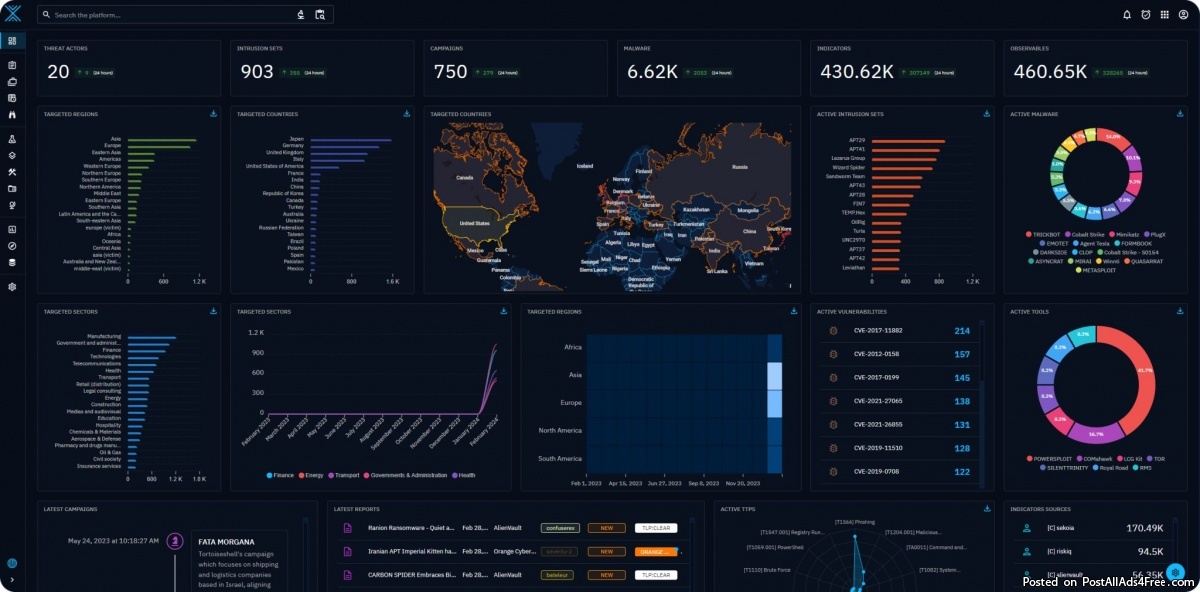Open the Settings gear in sidebar
The height and width of the screenshot is (592, 1200).
[12, 286]
